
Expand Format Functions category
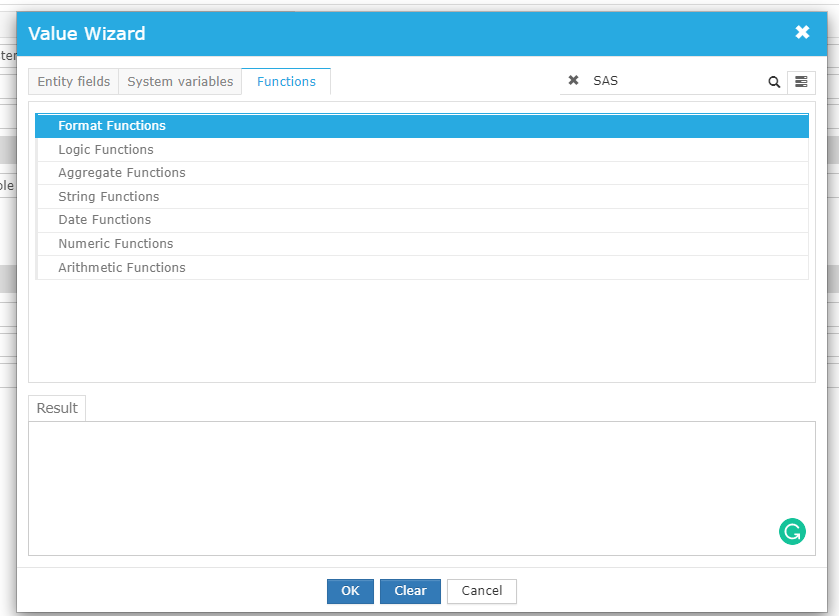[x=112, y=126]
